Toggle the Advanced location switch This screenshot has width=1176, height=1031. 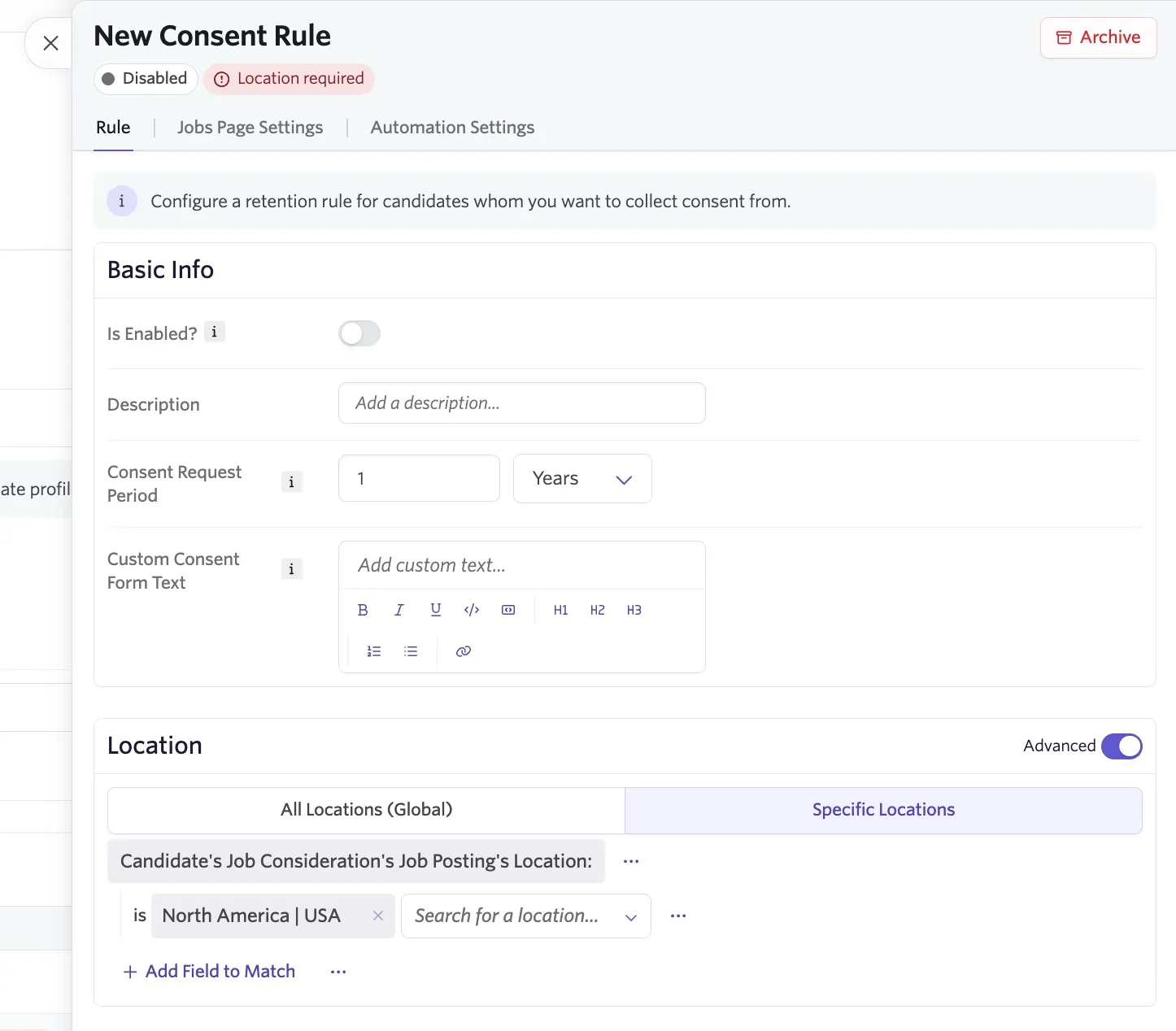point(1122,746)
